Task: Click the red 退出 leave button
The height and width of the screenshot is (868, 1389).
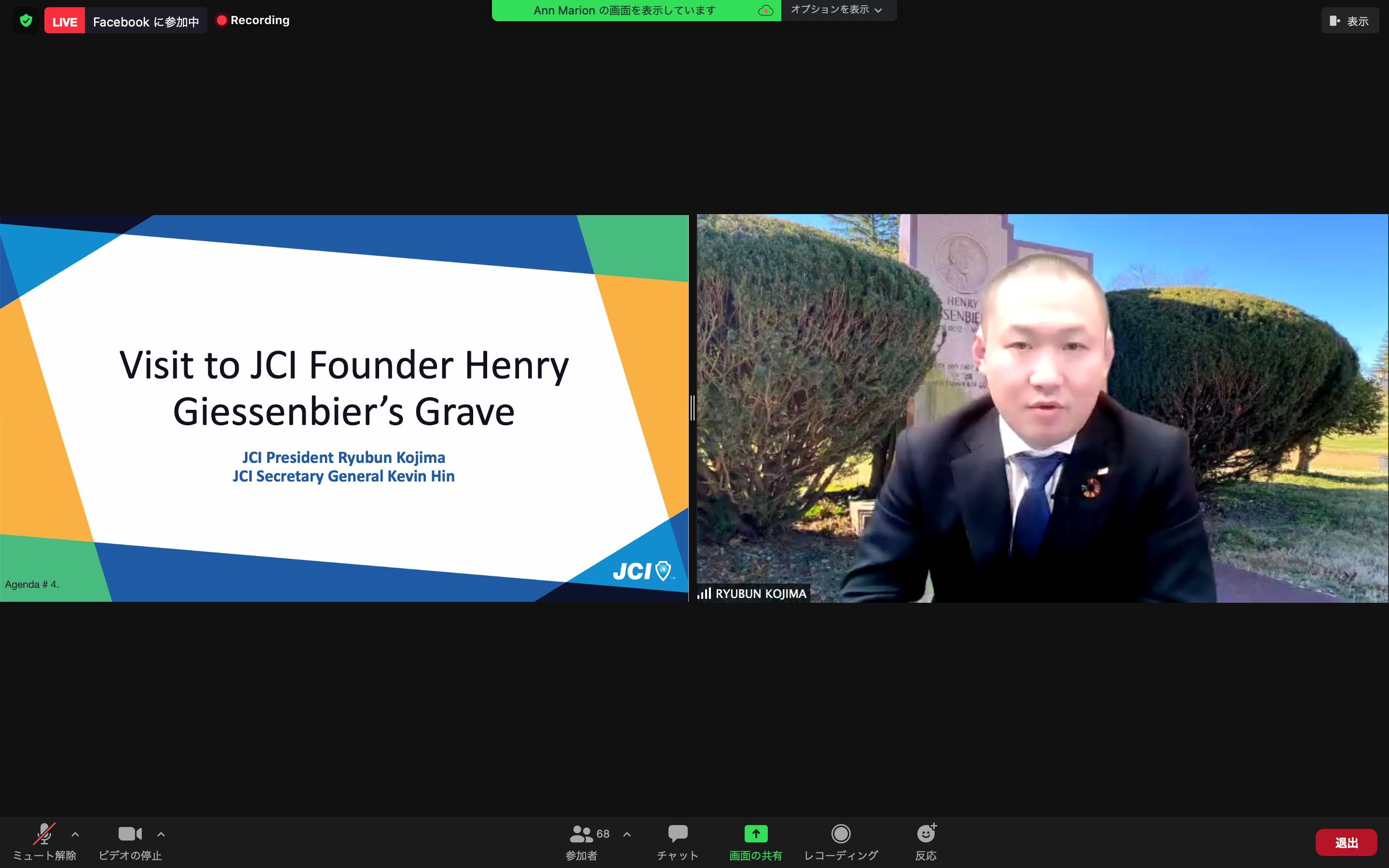Action: coord(1346,842)
